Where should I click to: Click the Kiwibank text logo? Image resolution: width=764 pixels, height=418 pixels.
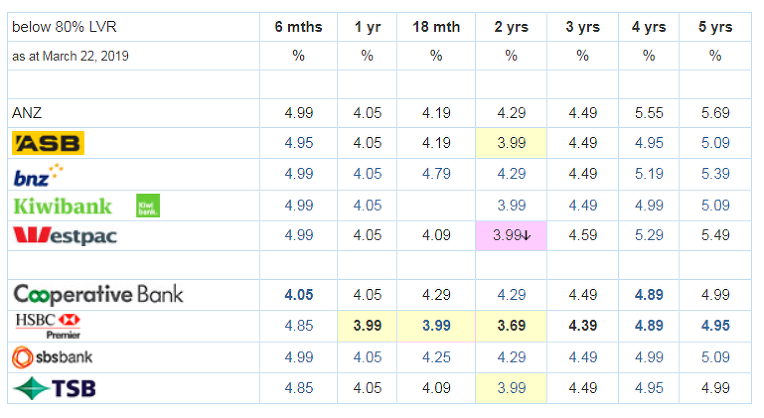point(62,206)
